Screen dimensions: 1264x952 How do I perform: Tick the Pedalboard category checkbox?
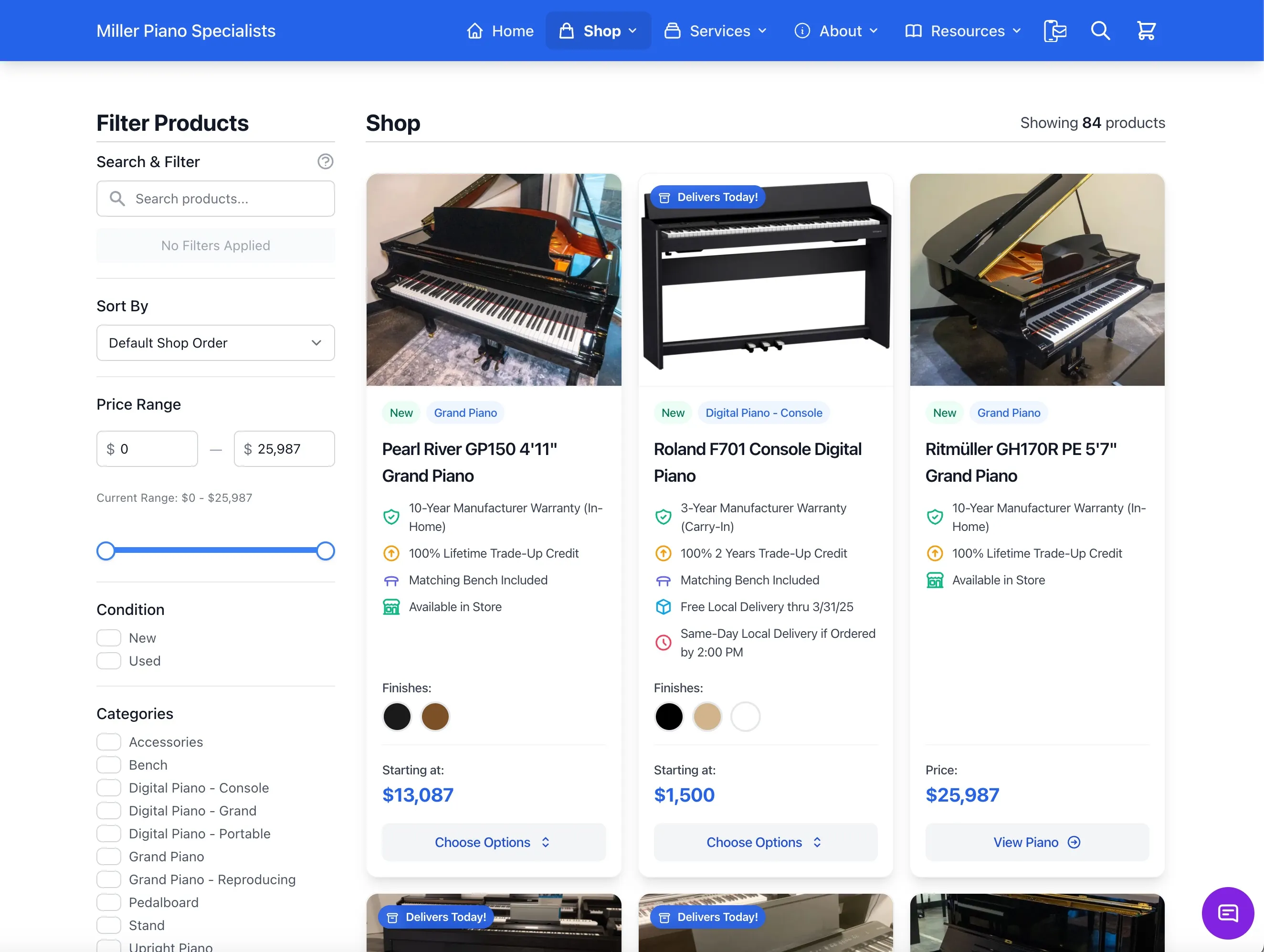tap(108, 902)
